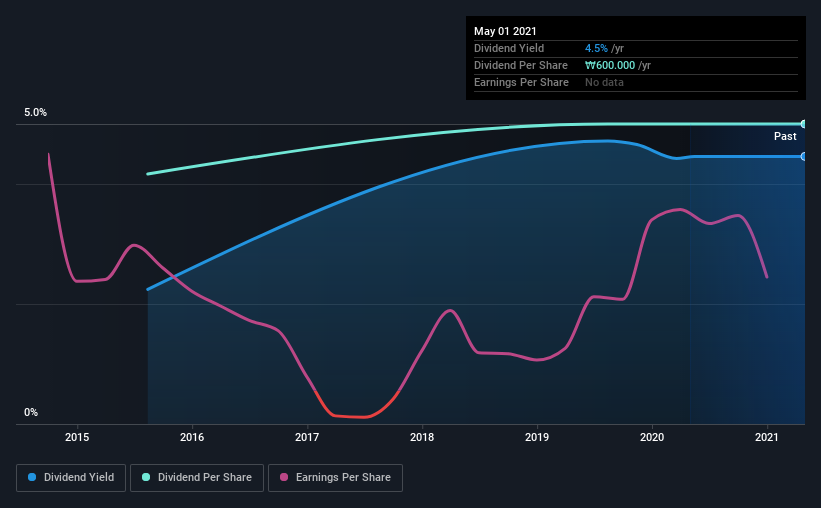Image resolution: width=821 pixels, height=508 pixels.
Task: Select the 2017 x-axis label
Action: 307,437
